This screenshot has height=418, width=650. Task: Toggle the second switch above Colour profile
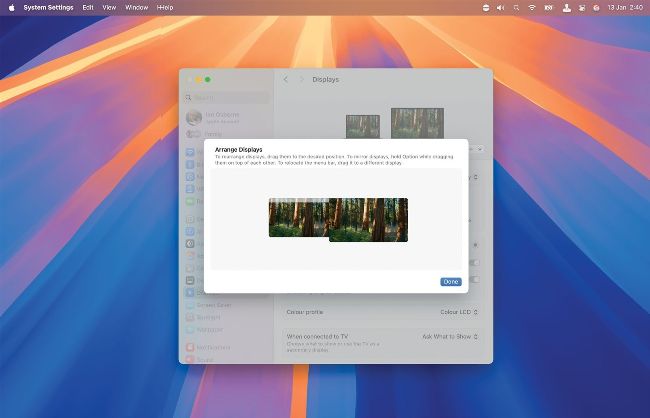(474, 263)
